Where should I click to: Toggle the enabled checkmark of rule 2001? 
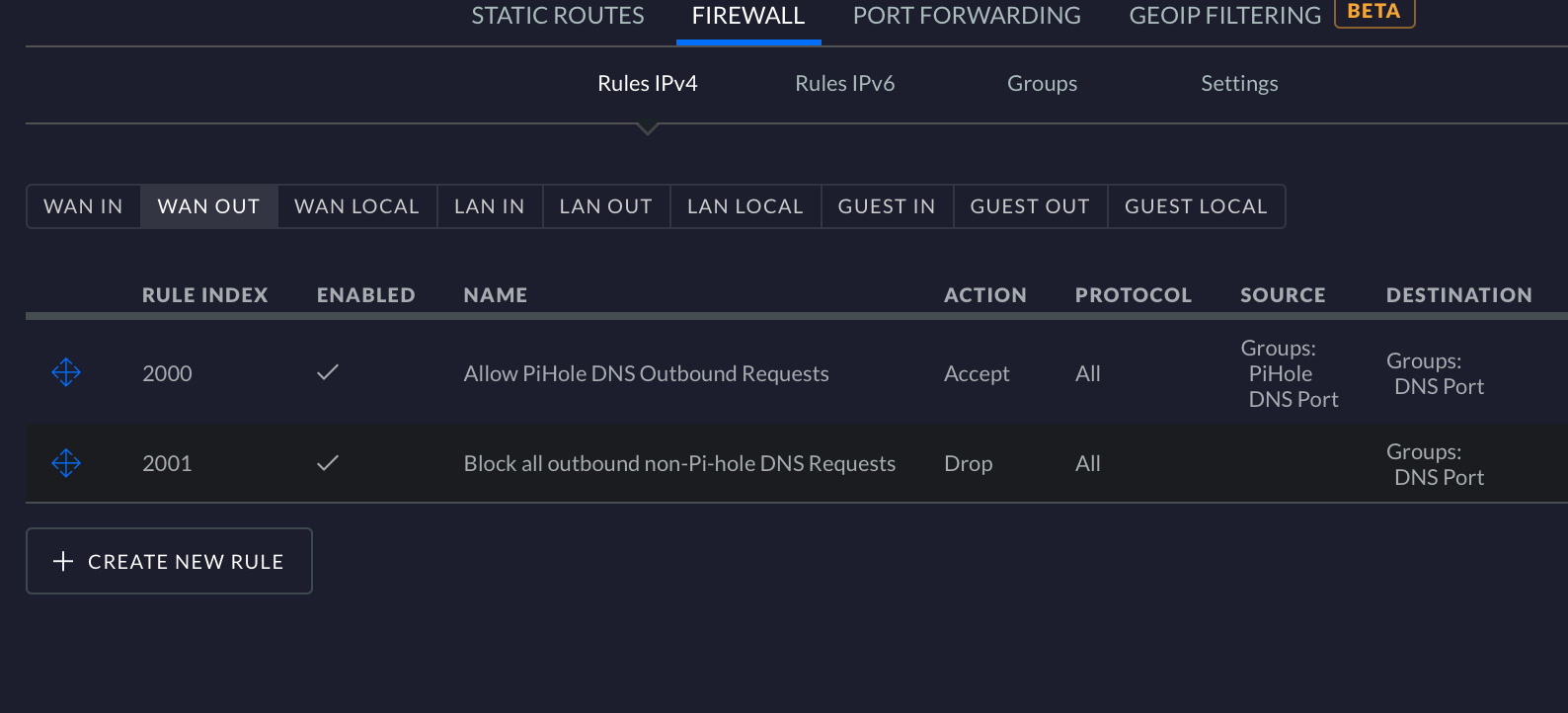coord(328,462)
